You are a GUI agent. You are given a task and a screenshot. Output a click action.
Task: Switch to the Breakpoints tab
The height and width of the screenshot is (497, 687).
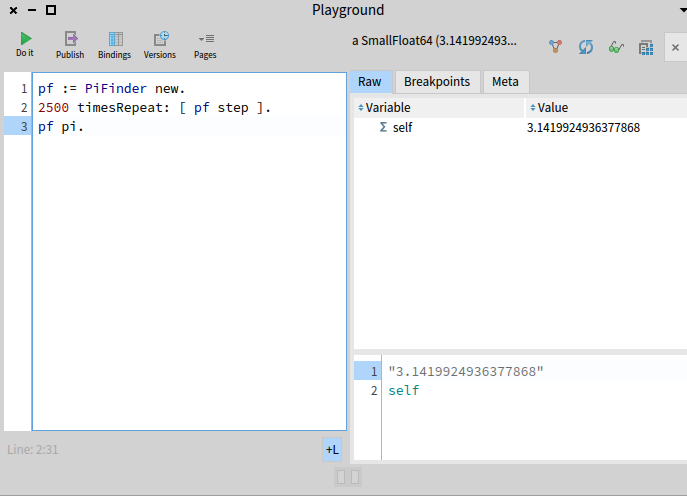click(437, 82)
